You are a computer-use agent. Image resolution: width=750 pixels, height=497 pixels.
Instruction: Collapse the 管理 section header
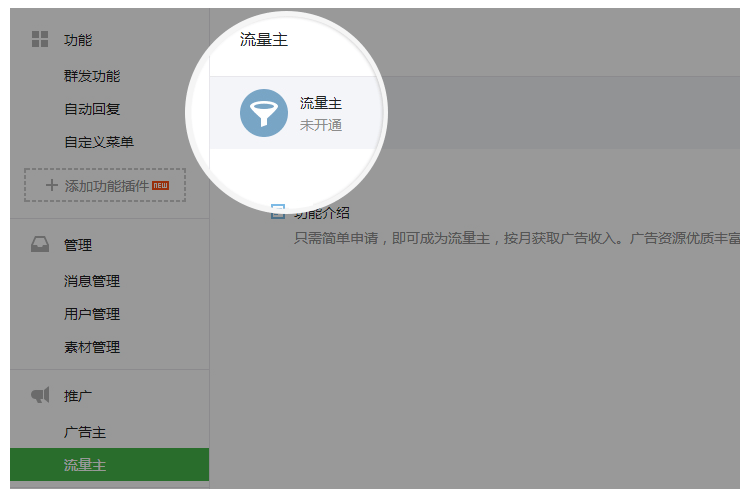pyautogui.click(x=78, y=245)
